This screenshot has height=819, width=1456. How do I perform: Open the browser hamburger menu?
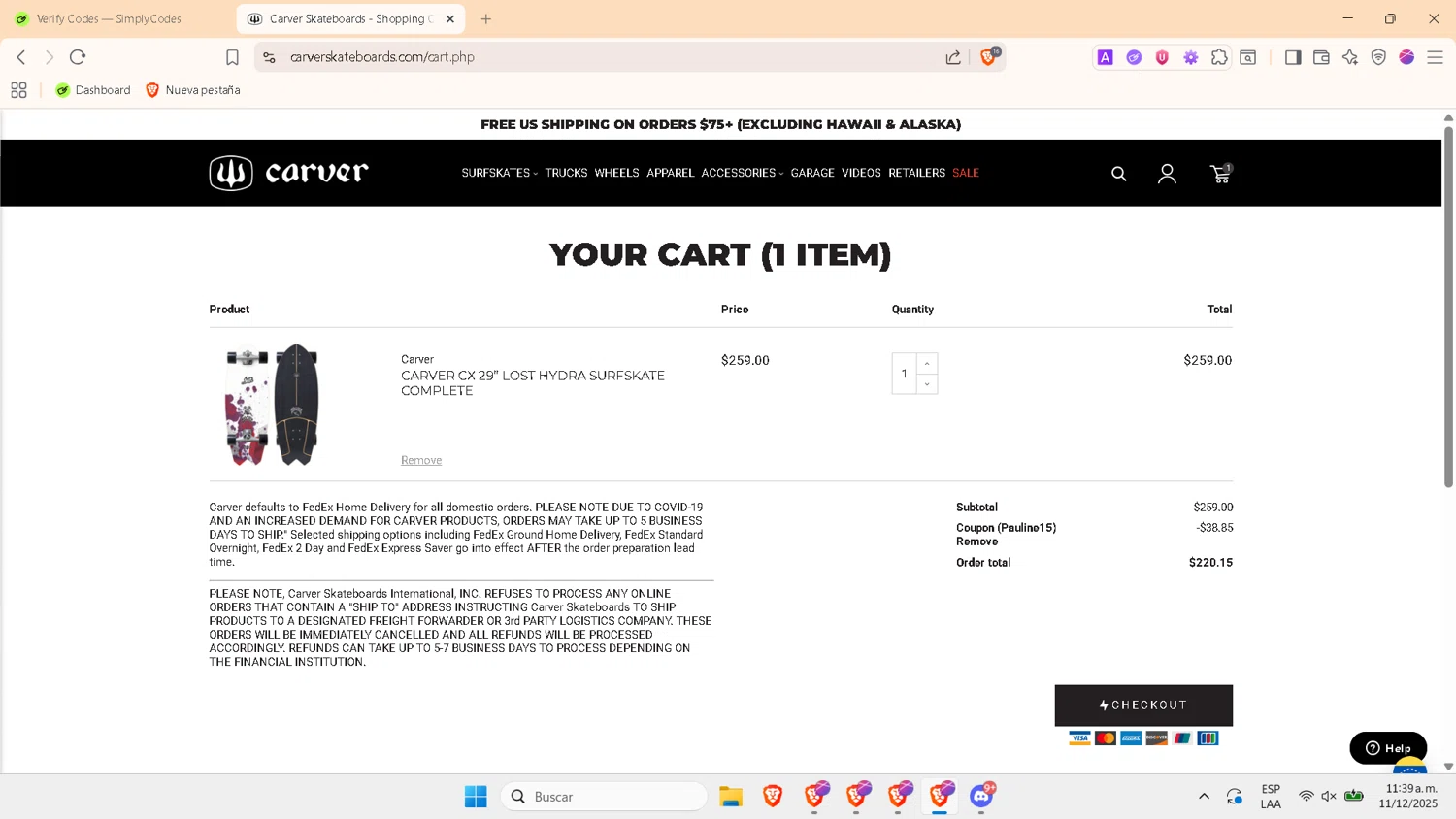point(1435,57)
